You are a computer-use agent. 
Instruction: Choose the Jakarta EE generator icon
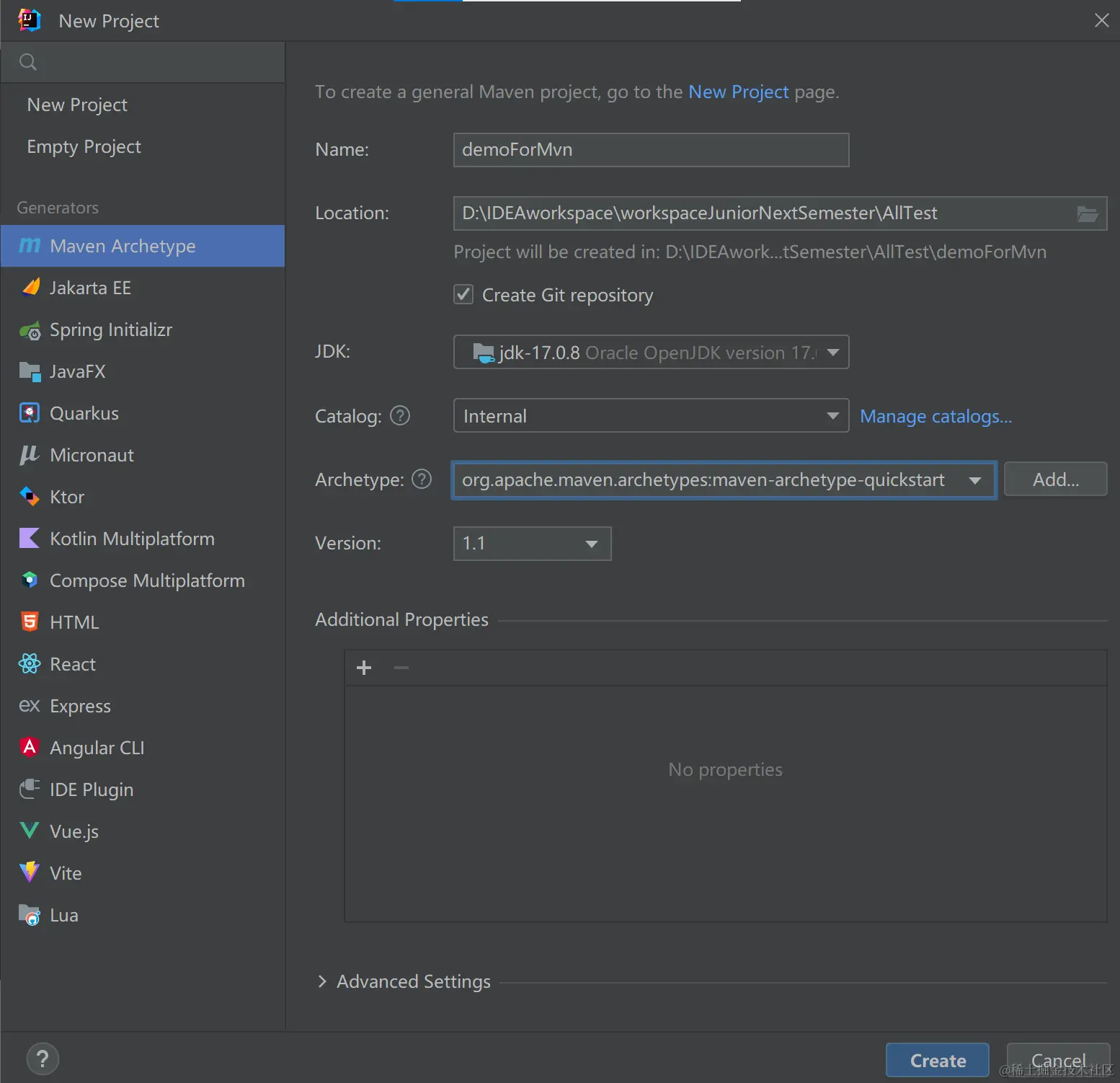[x=30, y=288]
